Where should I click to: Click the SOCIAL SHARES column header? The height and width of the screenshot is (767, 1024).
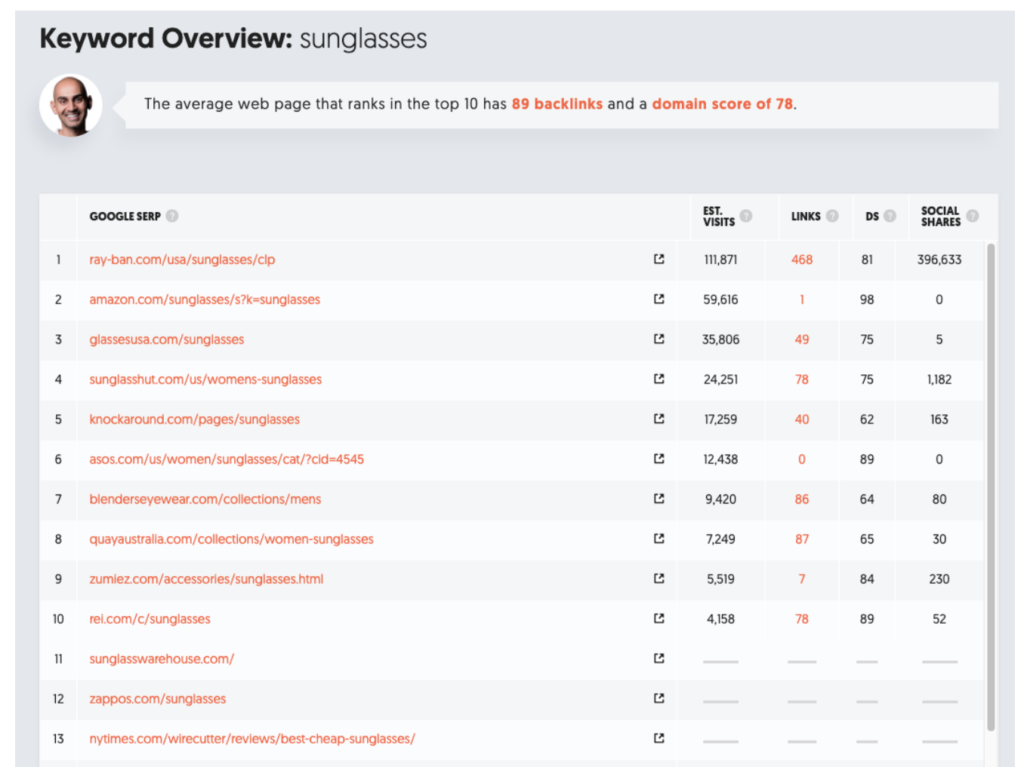coord(941,216)
